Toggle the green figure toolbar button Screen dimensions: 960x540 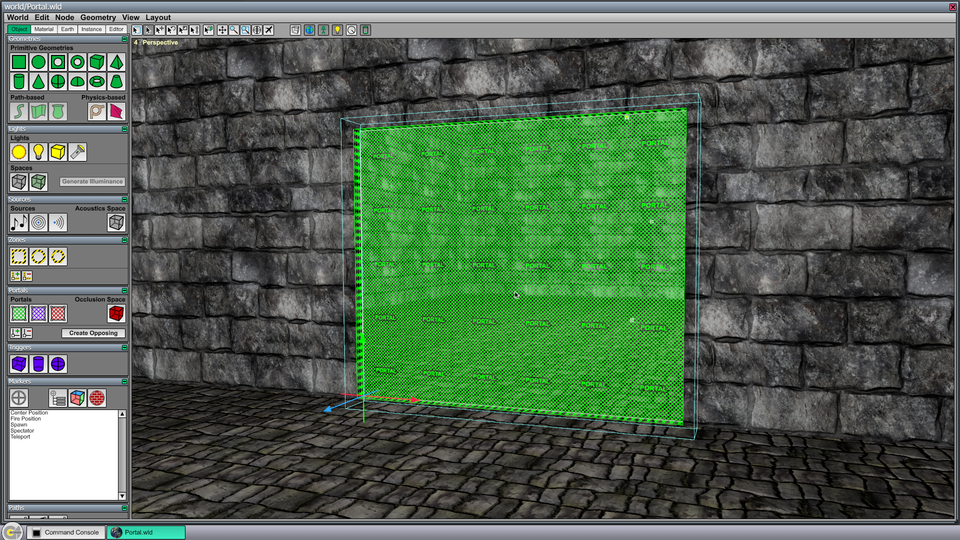click(x=323, y=30)
